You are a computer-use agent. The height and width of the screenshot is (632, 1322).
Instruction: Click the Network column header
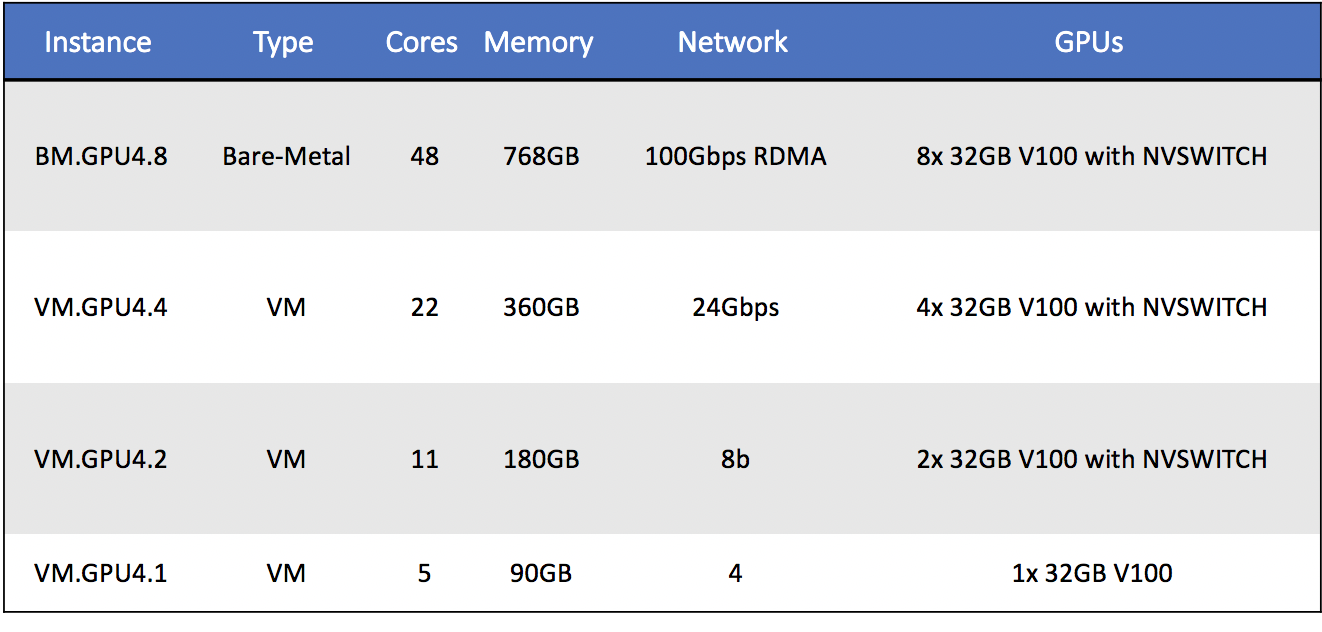click(733, 42)
